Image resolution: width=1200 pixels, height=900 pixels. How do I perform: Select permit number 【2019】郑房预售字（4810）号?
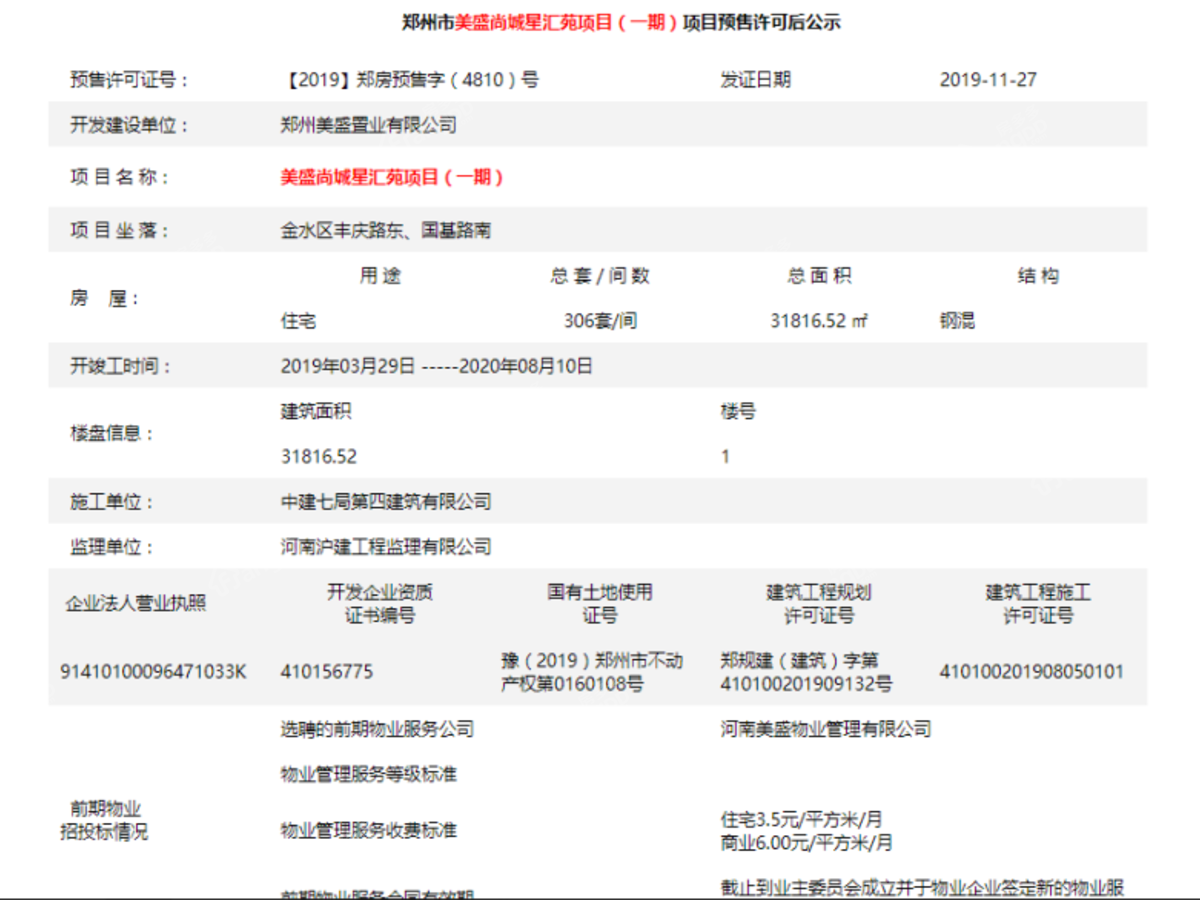pos(410,80)
